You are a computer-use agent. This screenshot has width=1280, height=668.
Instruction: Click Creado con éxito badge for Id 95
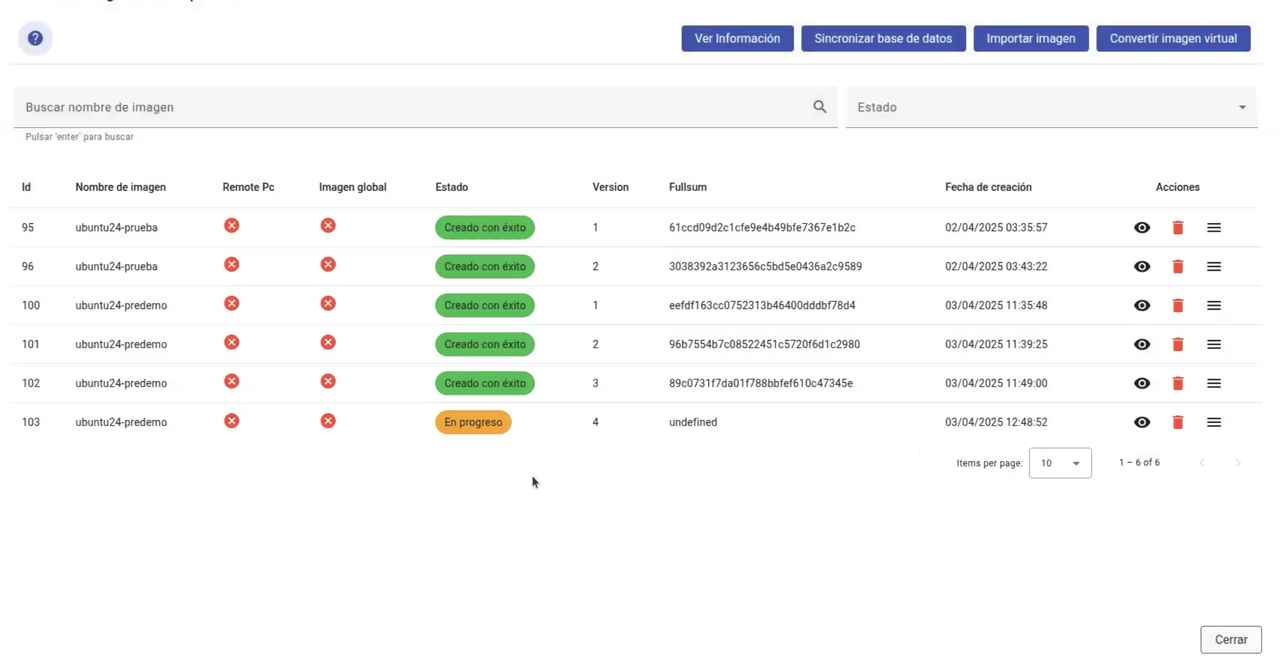[485, 228]
